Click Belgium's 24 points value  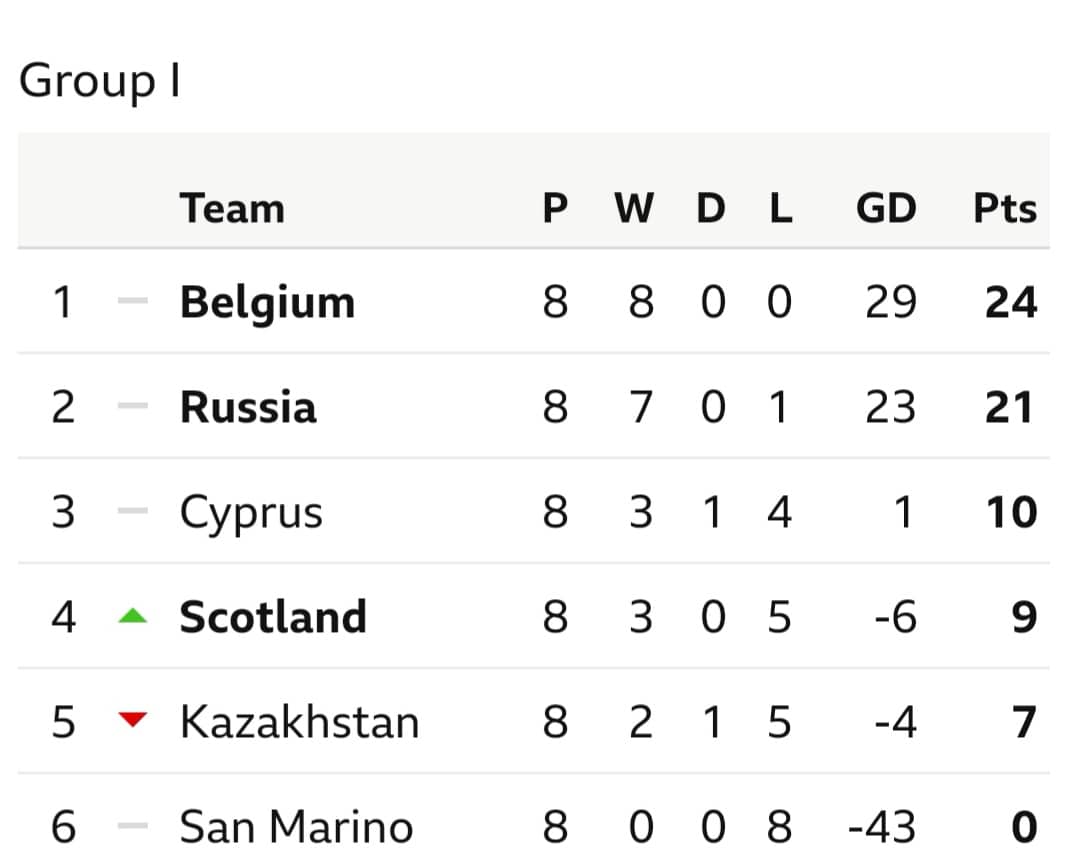pyautogui.click(x=1011, y=302)
